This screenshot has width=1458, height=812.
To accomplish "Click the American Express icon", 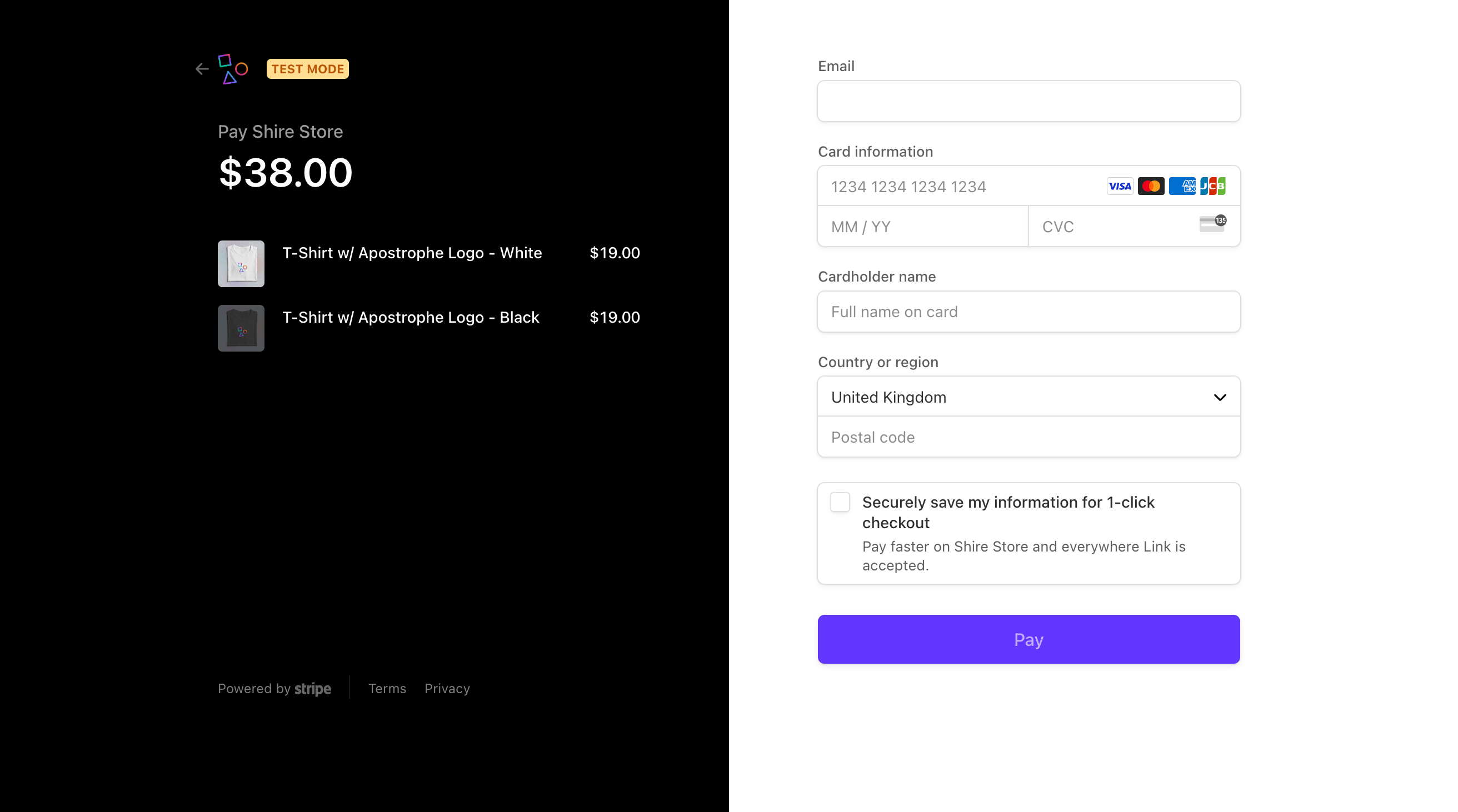I will (x=1182, y=186).
